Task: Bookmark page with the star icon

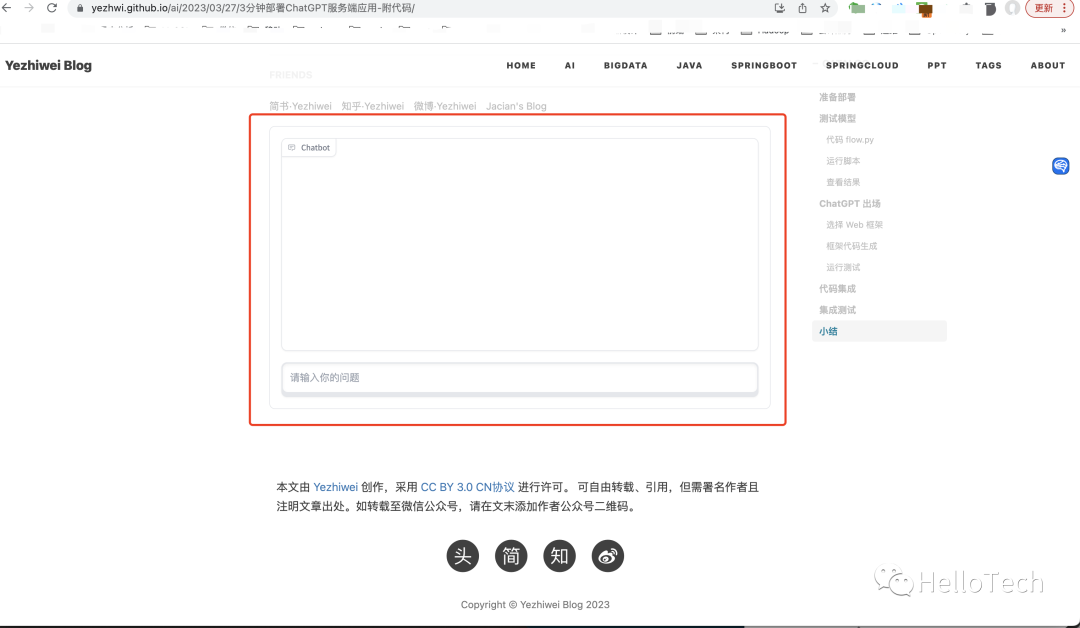Action: (x=825, y=8)
